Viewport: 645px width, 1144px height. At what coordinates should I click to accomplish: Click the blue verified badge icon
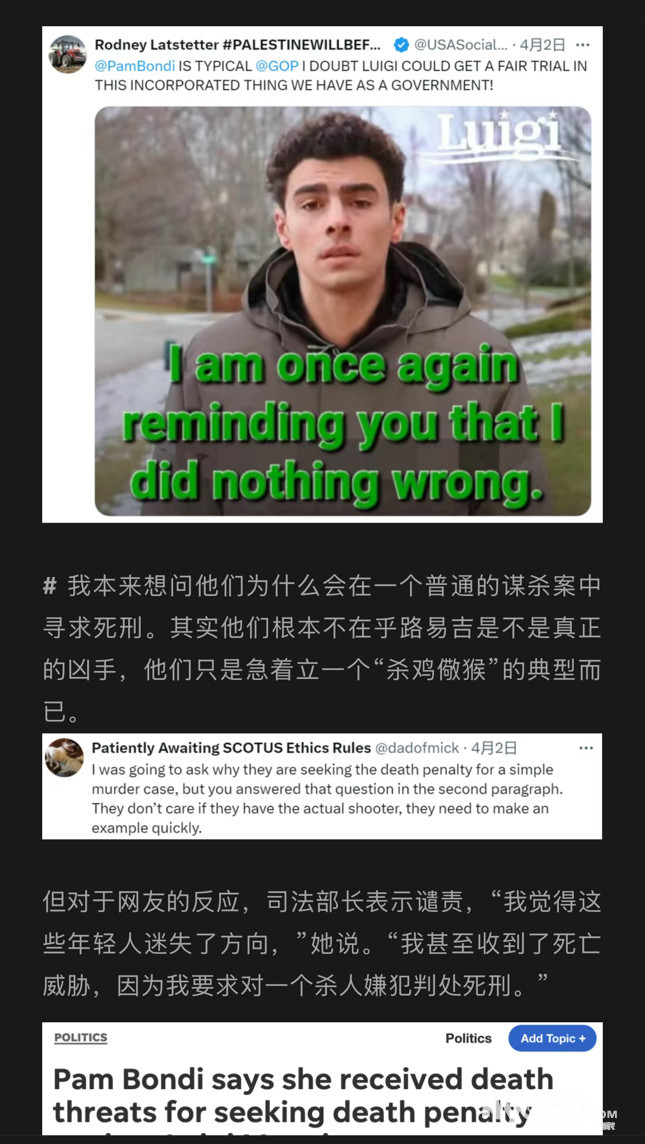[401, 45]
